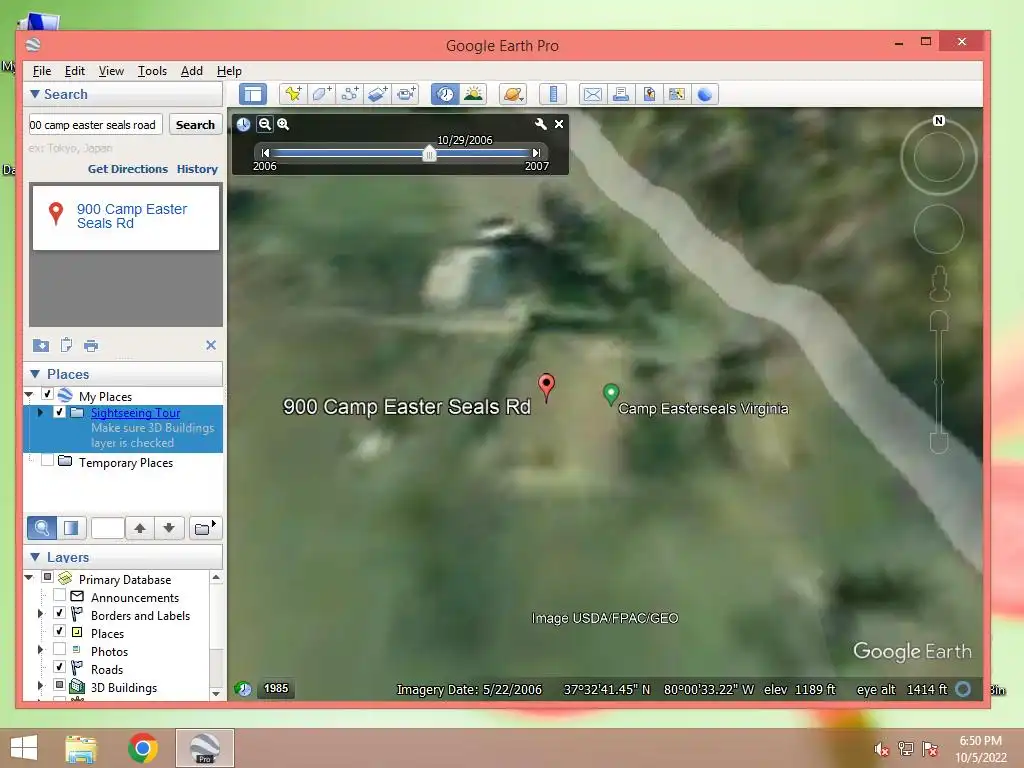
Task: Move selected place up
Action: point(140,528)
